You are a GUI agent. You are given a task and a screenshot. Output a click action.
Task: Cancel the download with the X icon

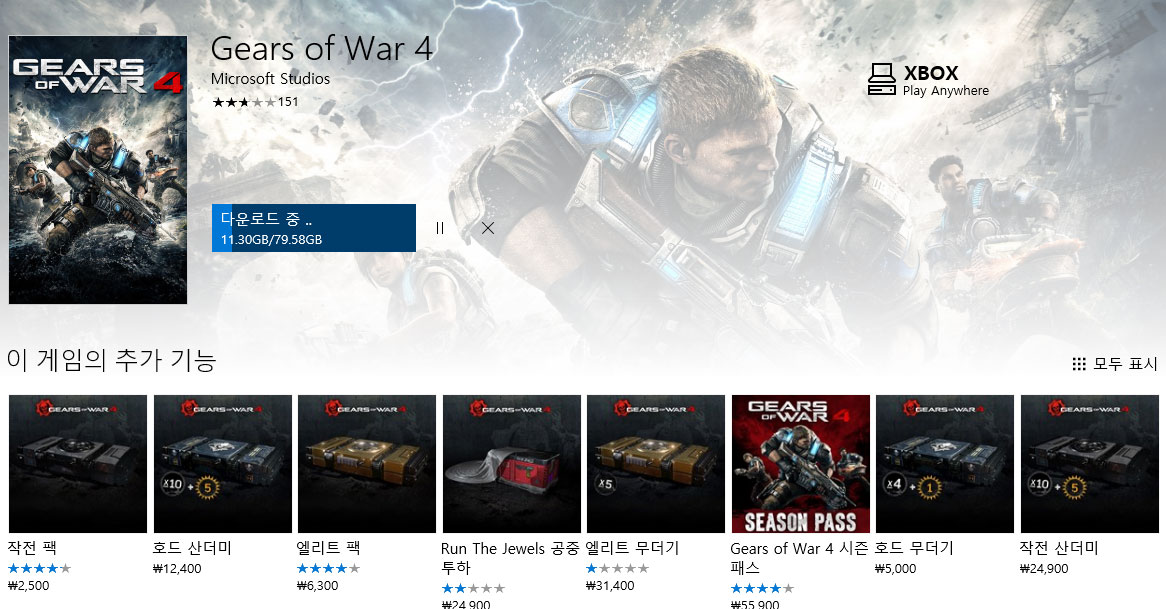pyautogui.click(x=488, y=228)
